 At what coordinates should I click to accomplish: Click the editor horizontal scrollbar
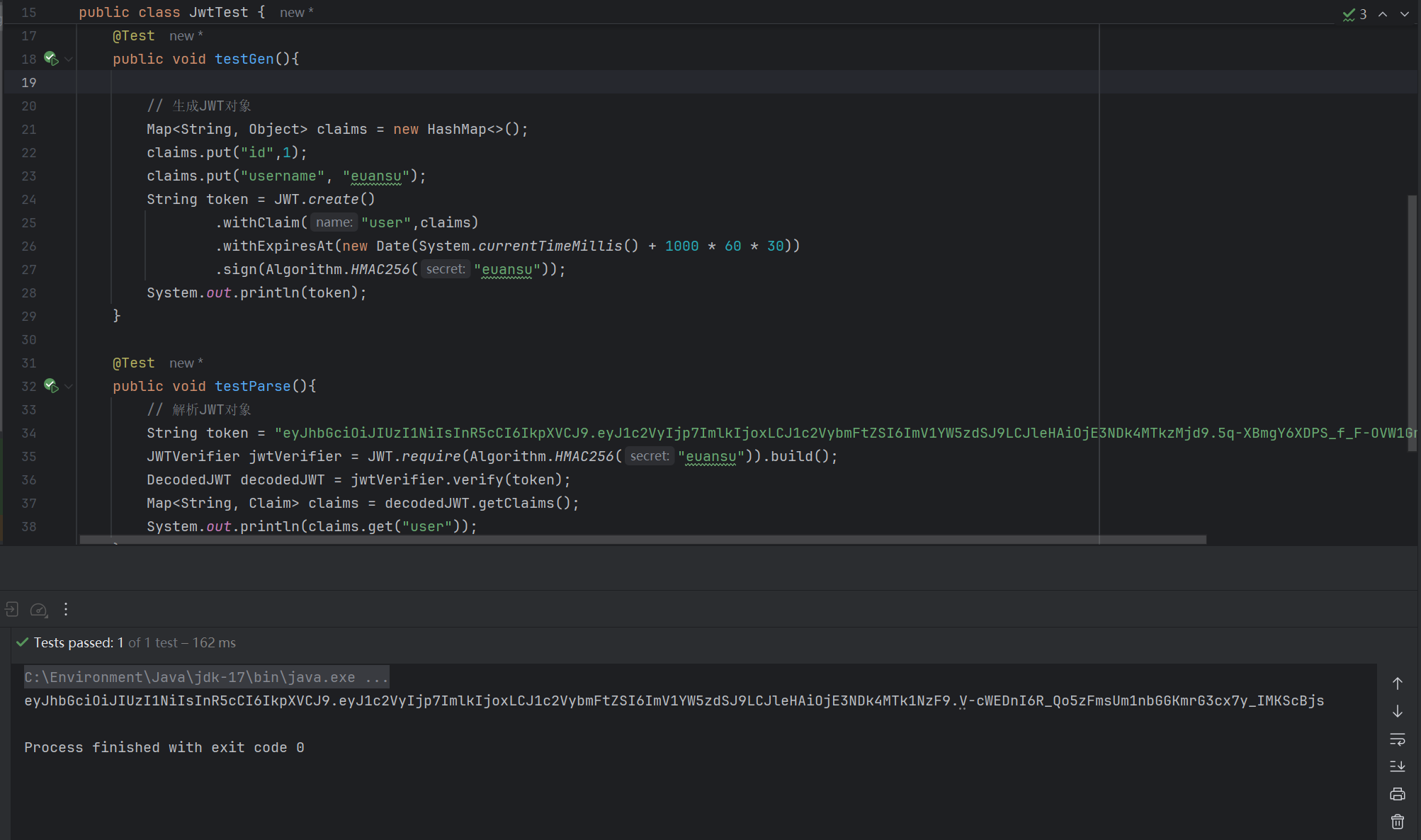click(642, 540)
